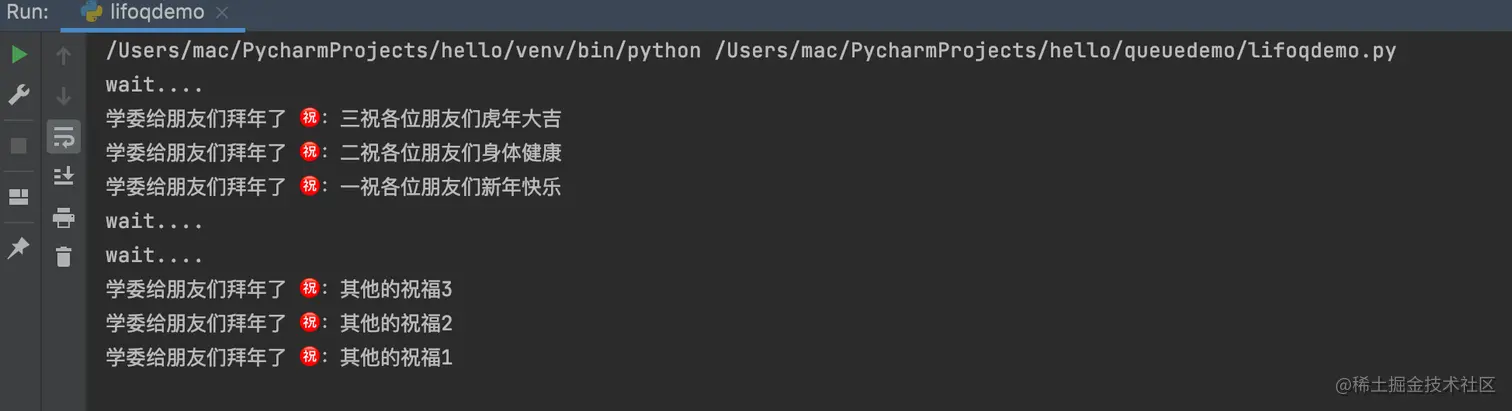
Task: Toggle scroll to end of output
Action: click(64, 176)
